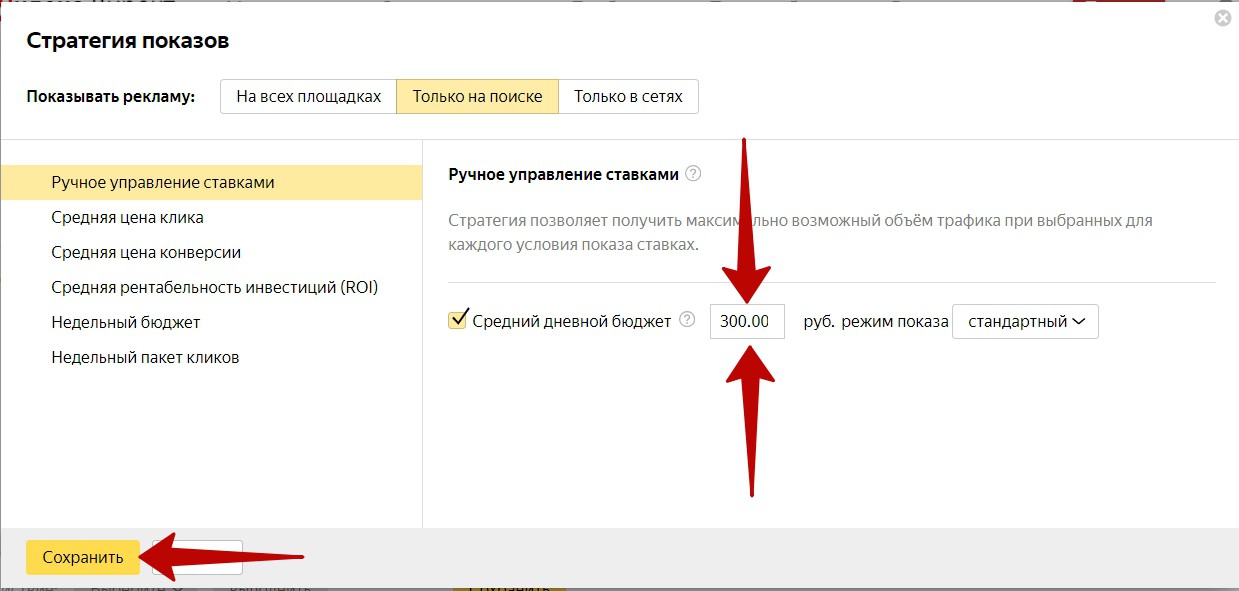Open help icon next to Ручное управление ставками heading
The height and width of the screenshot is (591, 1239).
693,173
